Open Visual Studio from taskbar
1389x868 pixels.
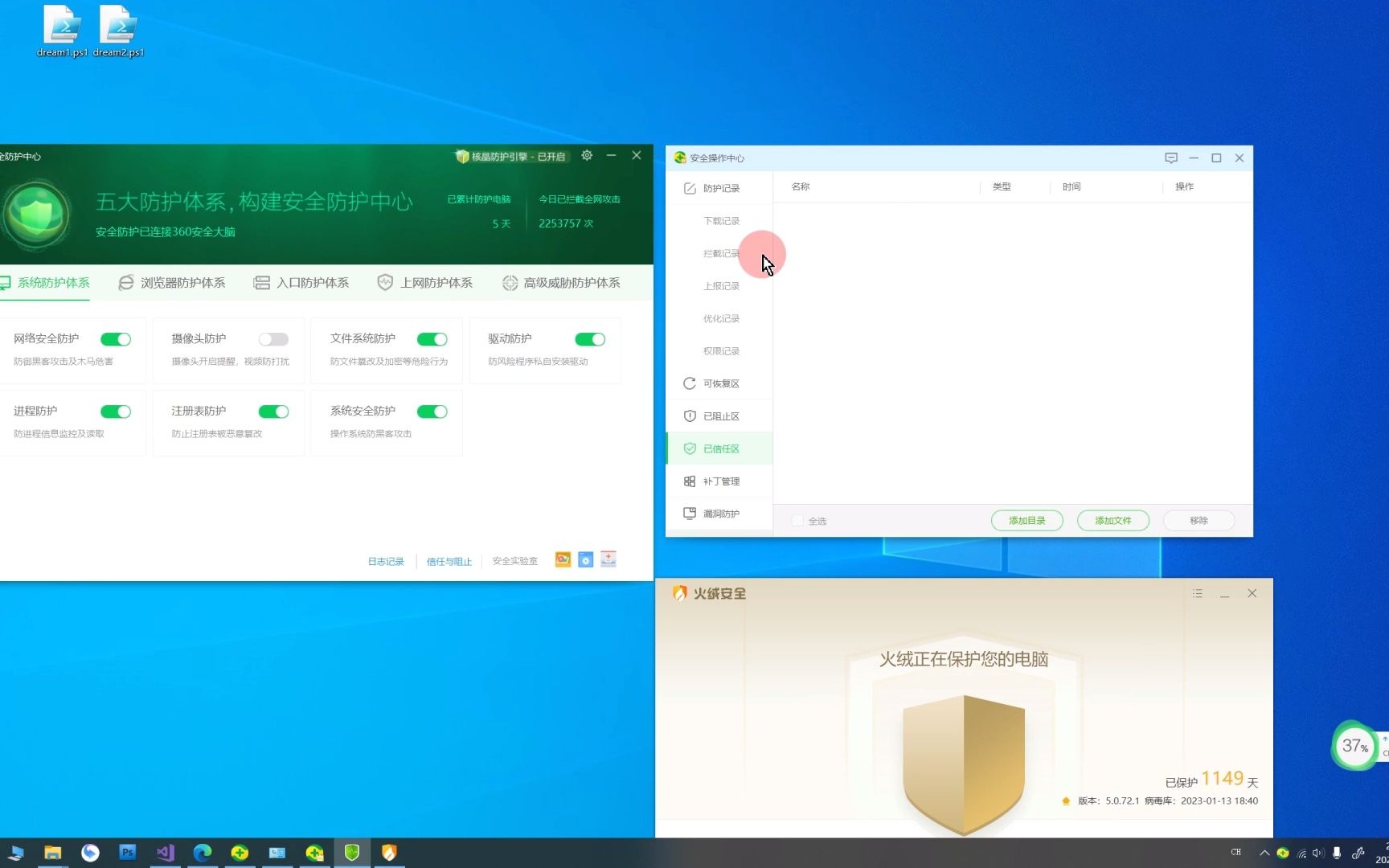pyautogui.click(x=165, y=853)
